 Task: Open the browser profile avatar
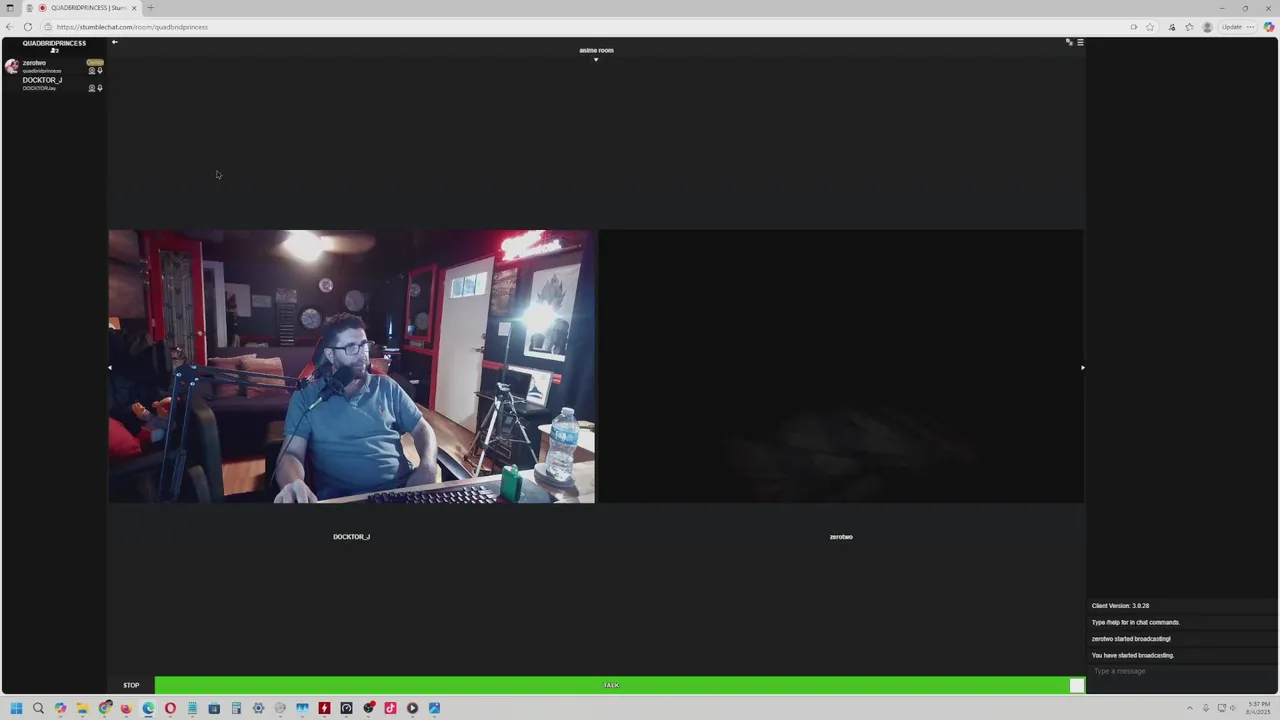(x=1207, y=27)
